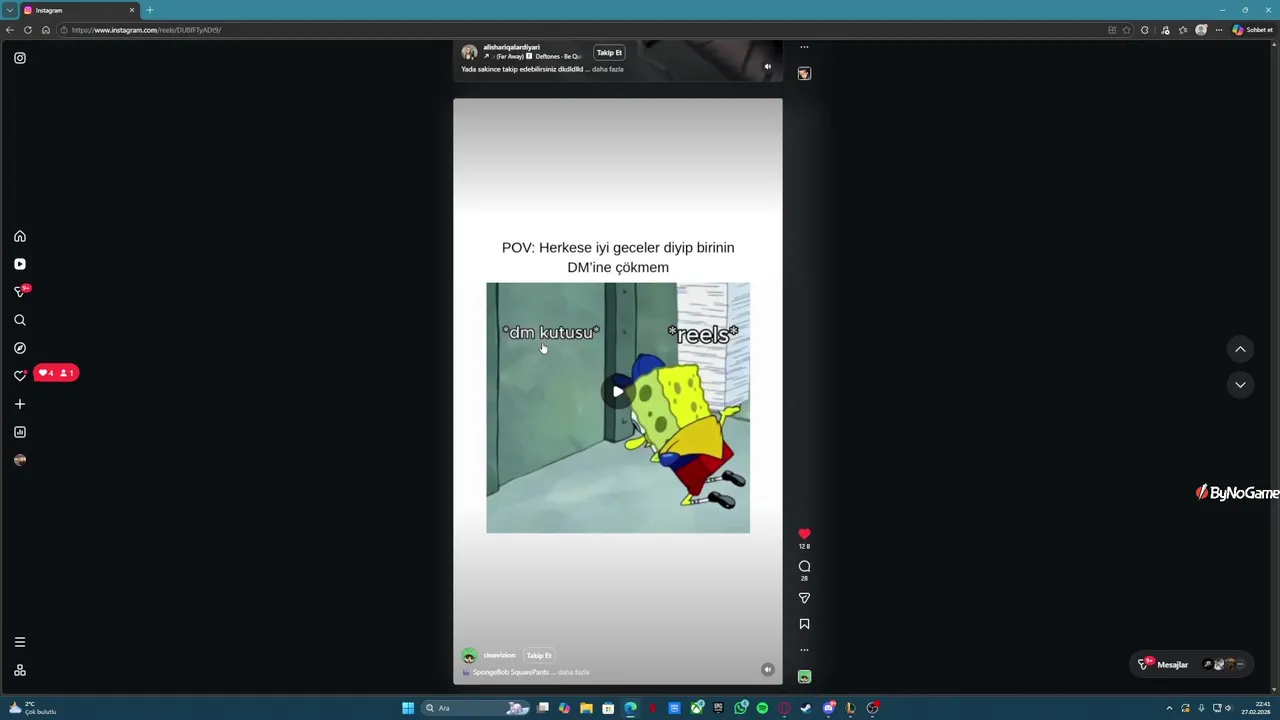Open comments on the SpongeBob reel
Viewport: 1280px width, 720px height.
804,566
